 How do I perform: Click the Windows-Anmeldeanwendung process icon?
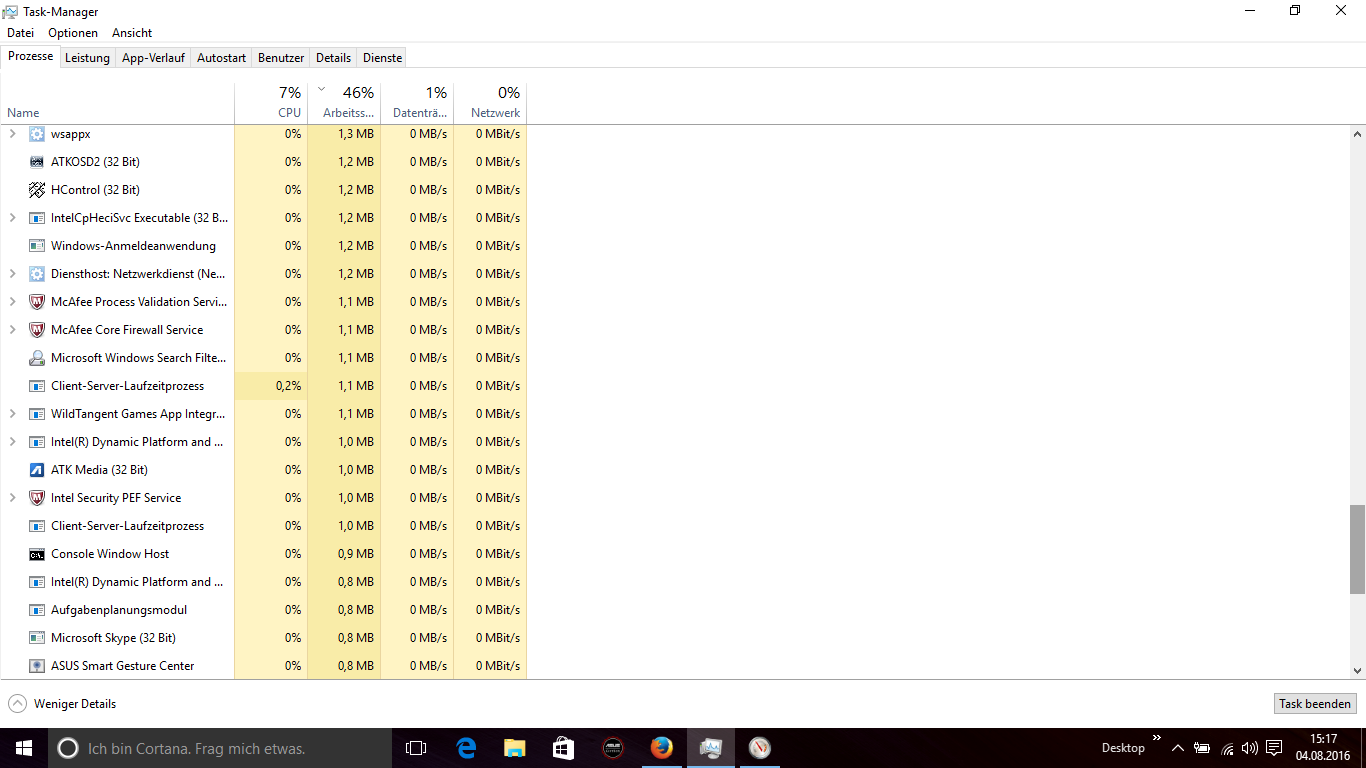37,246
